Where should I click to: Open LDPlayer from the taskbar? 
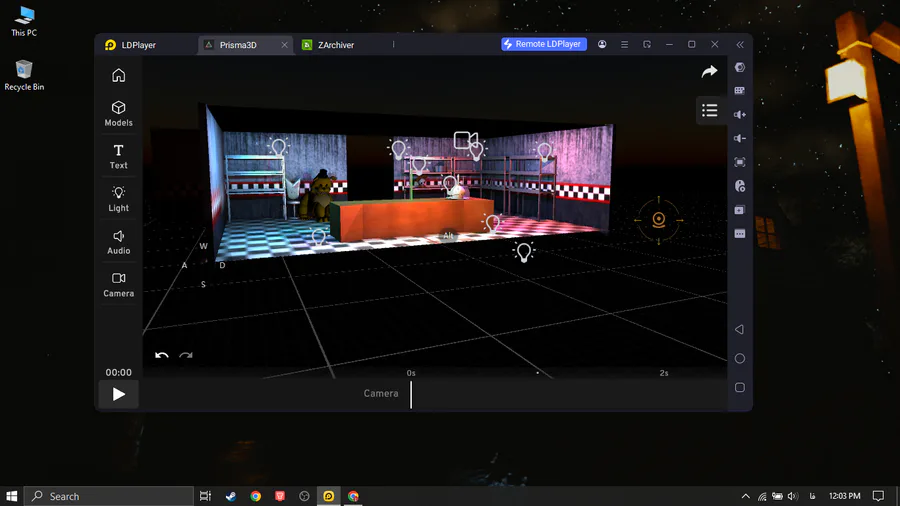[x=328, y=496]
